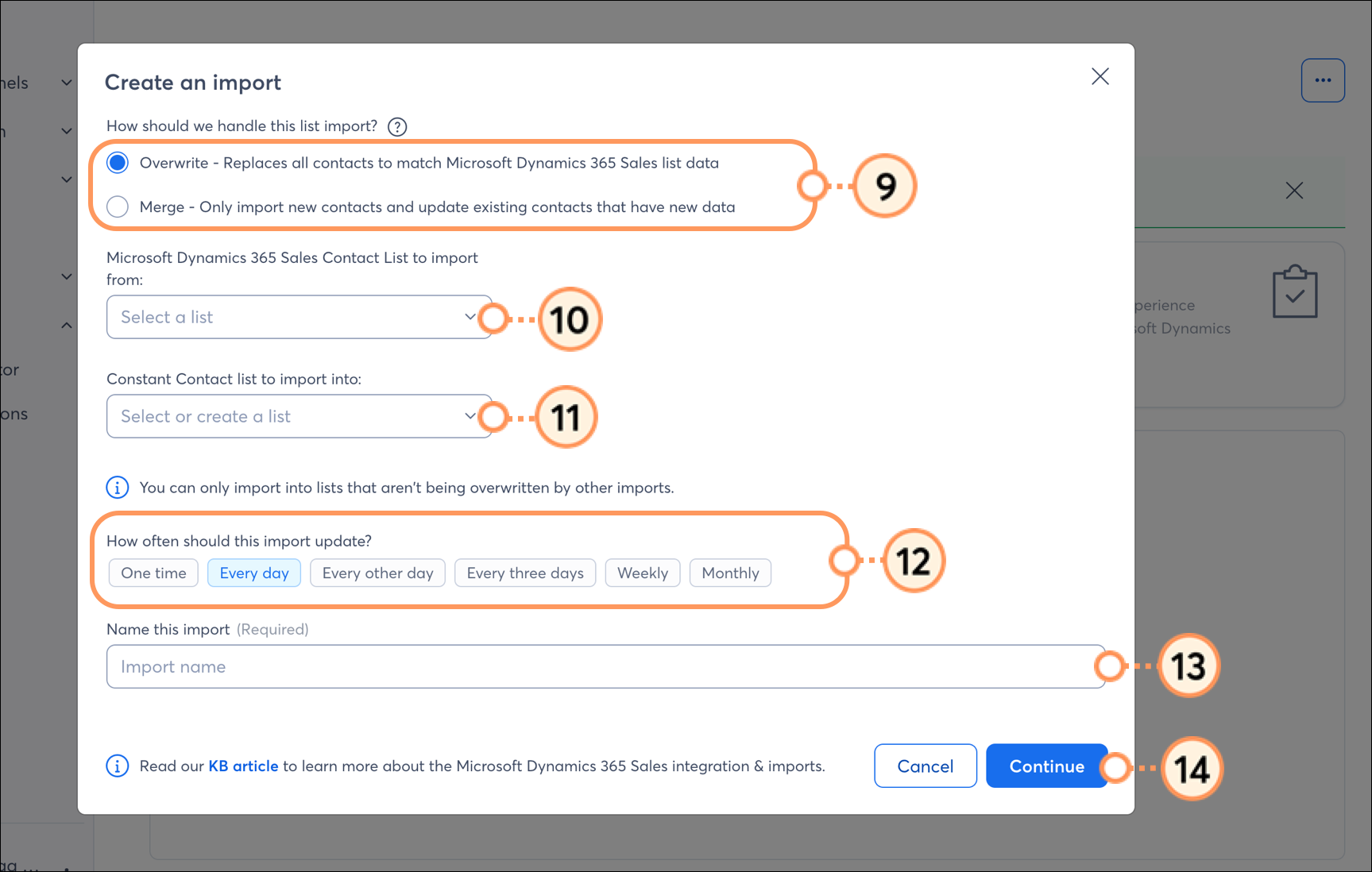Dismiss the background banner with X icon
The height and width of the screenshot is (872, 1372).
tap(1294, 191)
